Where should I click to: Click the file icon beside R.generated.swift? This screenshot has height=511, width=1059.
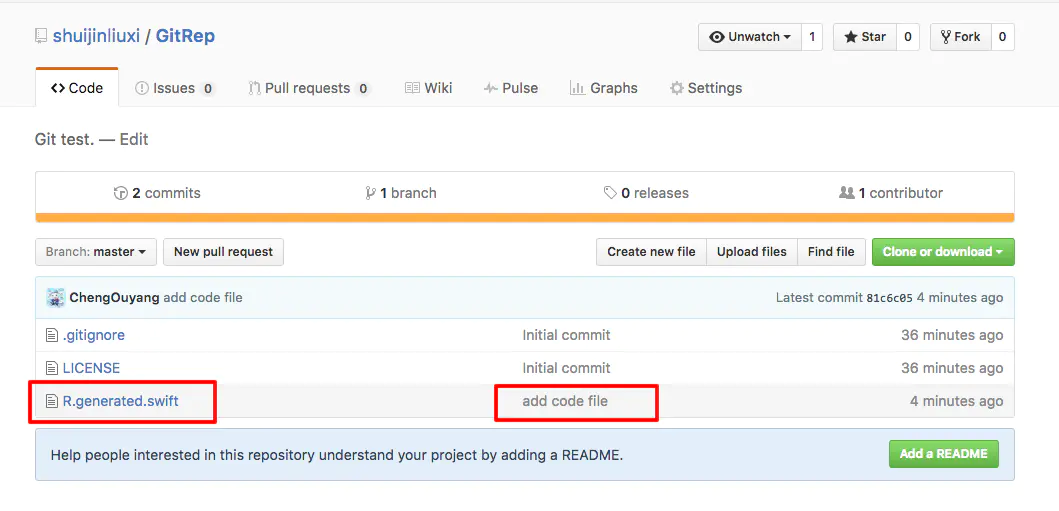[x=51, y=402]
